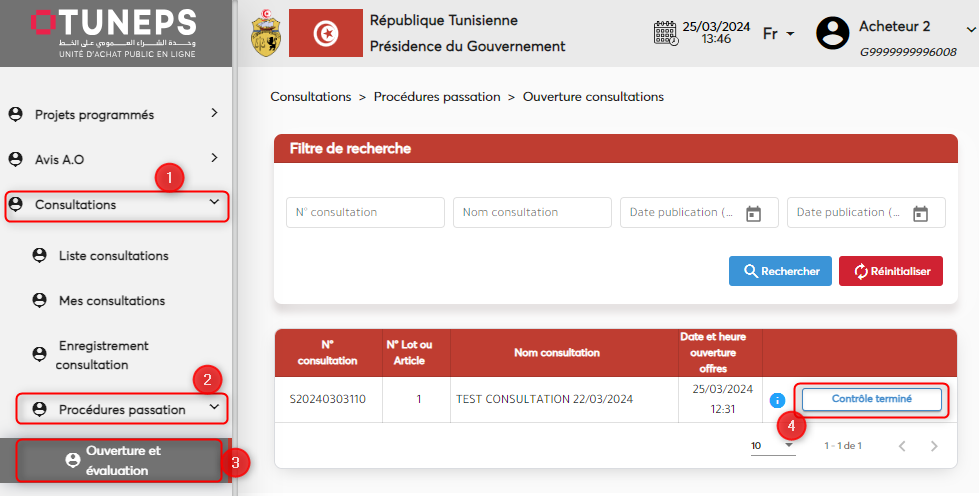Image resolution: width=979 pixels, height=496 pixels.
Task: Collapse the Consultations menu
Action: pos(116,205)
